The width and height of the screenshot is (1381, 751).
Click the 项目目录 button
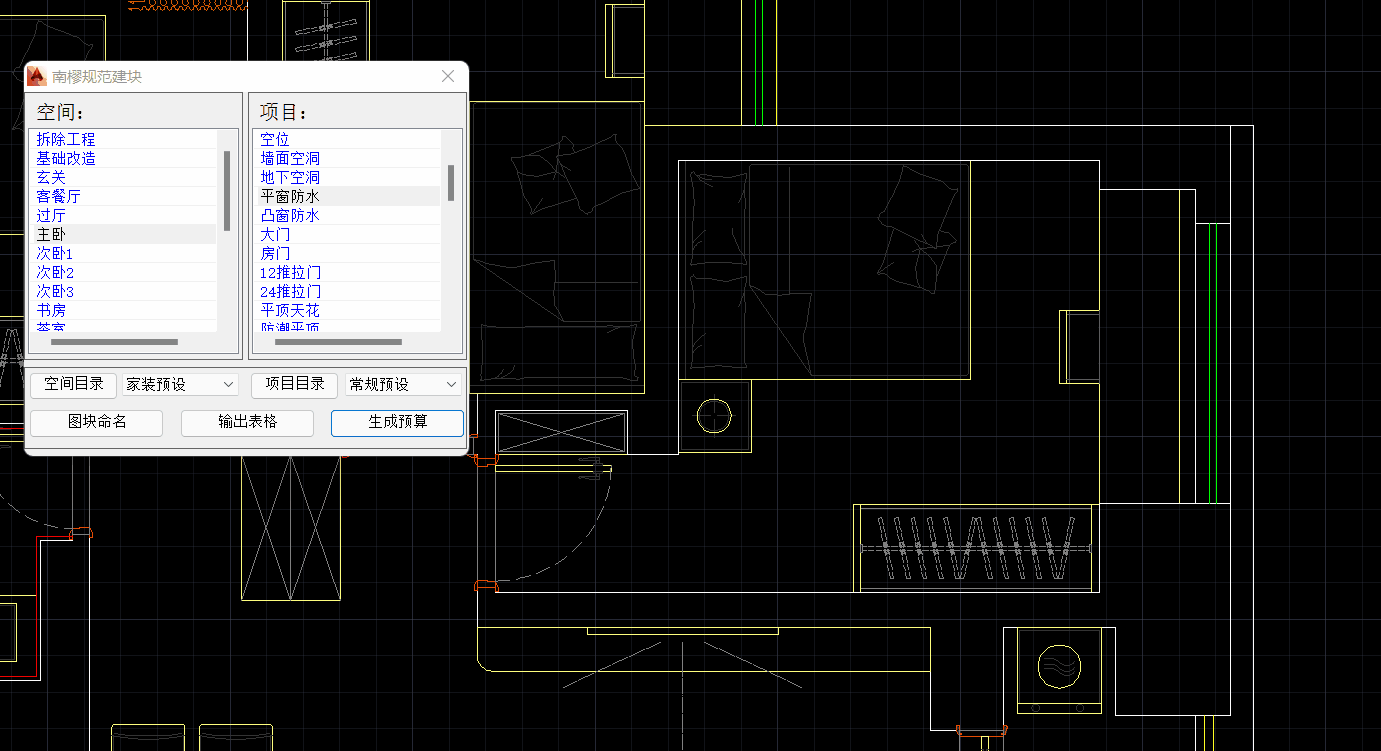tap(295, 384)
